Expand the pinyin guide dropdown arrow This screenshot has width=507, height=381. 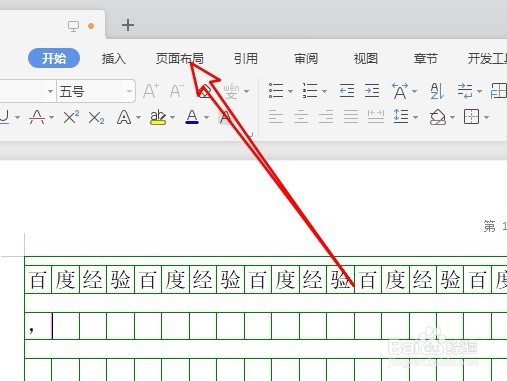247,91
